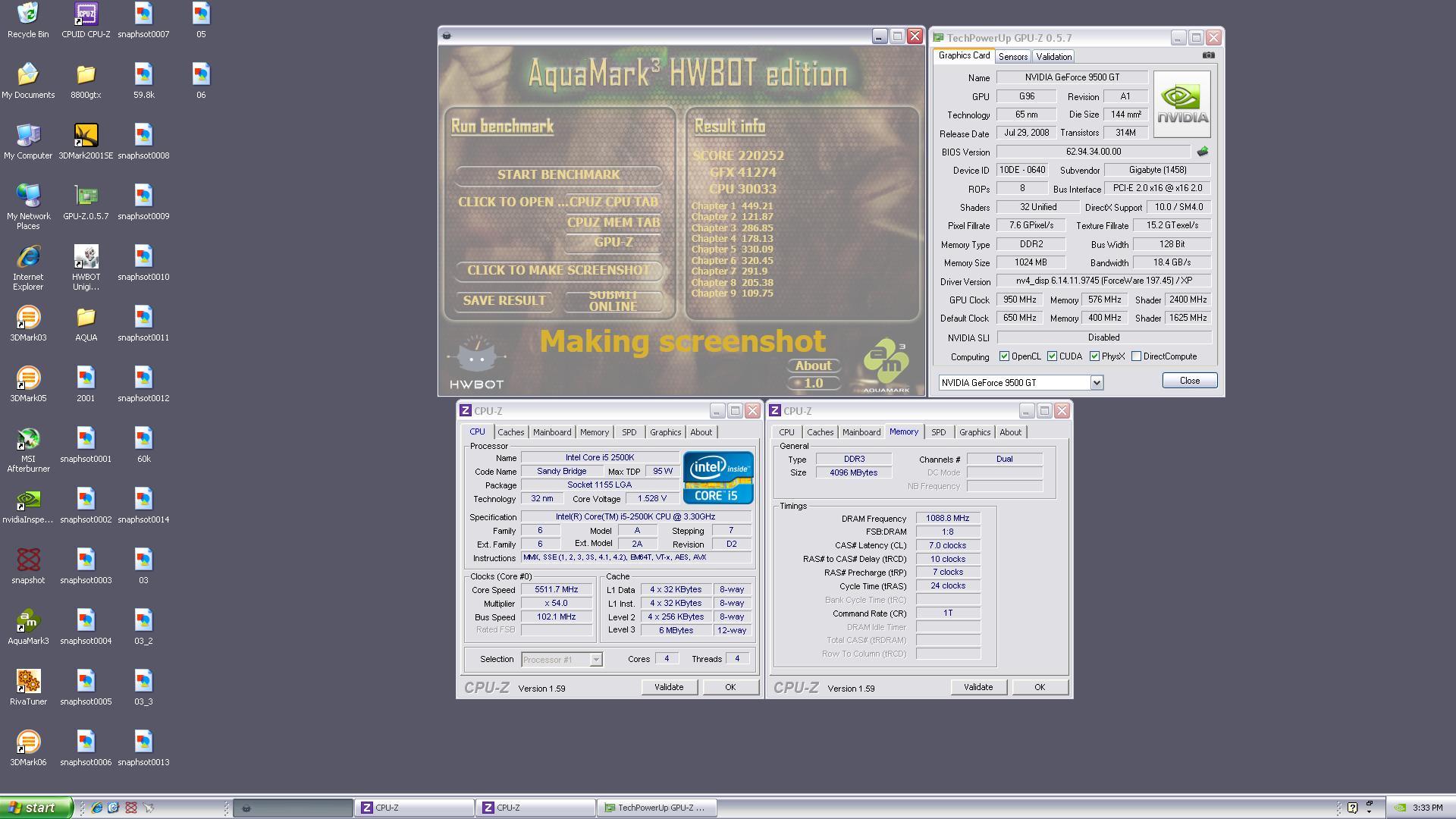
Task: Open MSI Afterburner desktop shortcut
Action: pyautogui.click(x=28, y=450)
